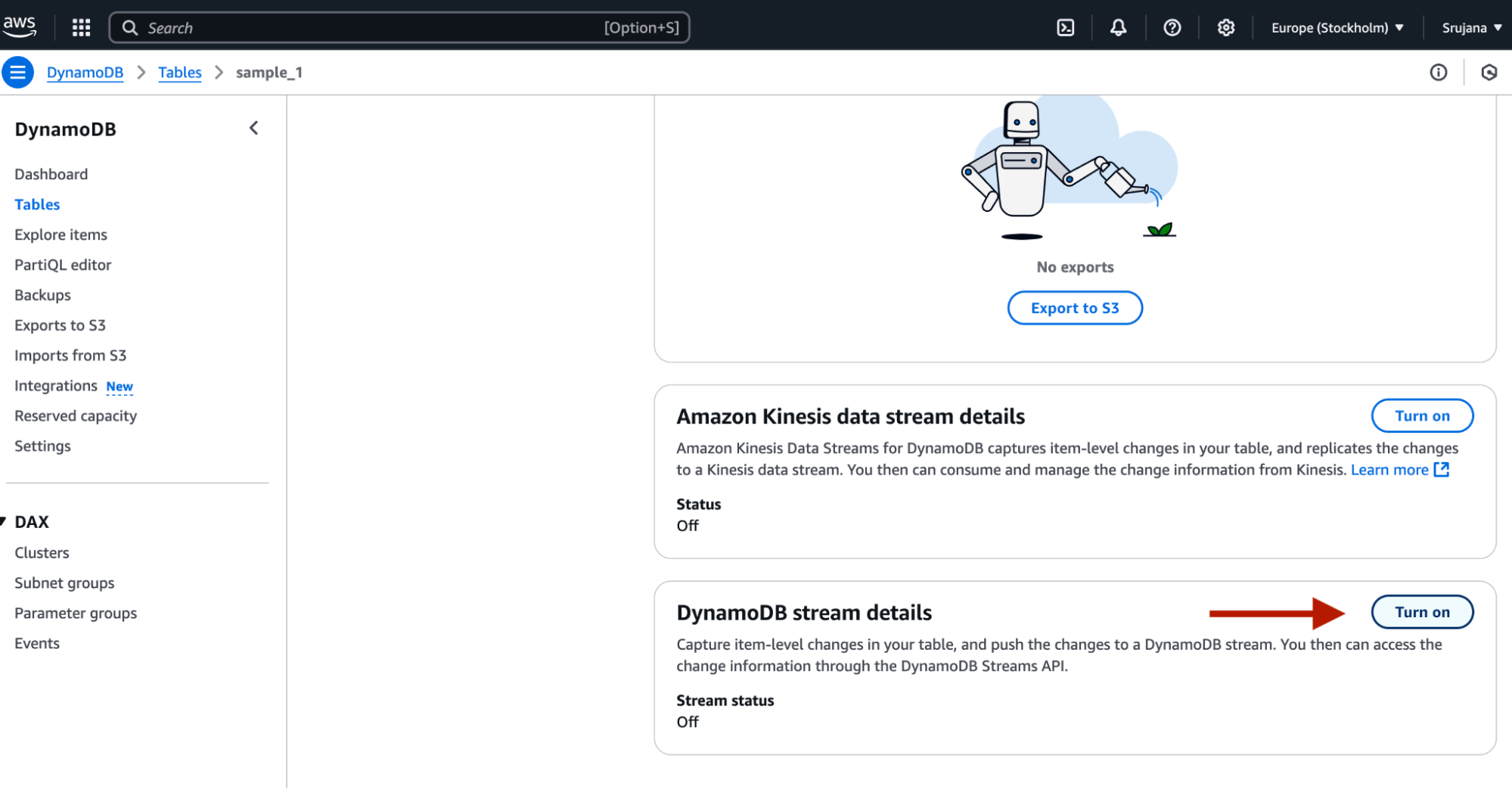Open Subnet groups

click(x=64, y=583)
